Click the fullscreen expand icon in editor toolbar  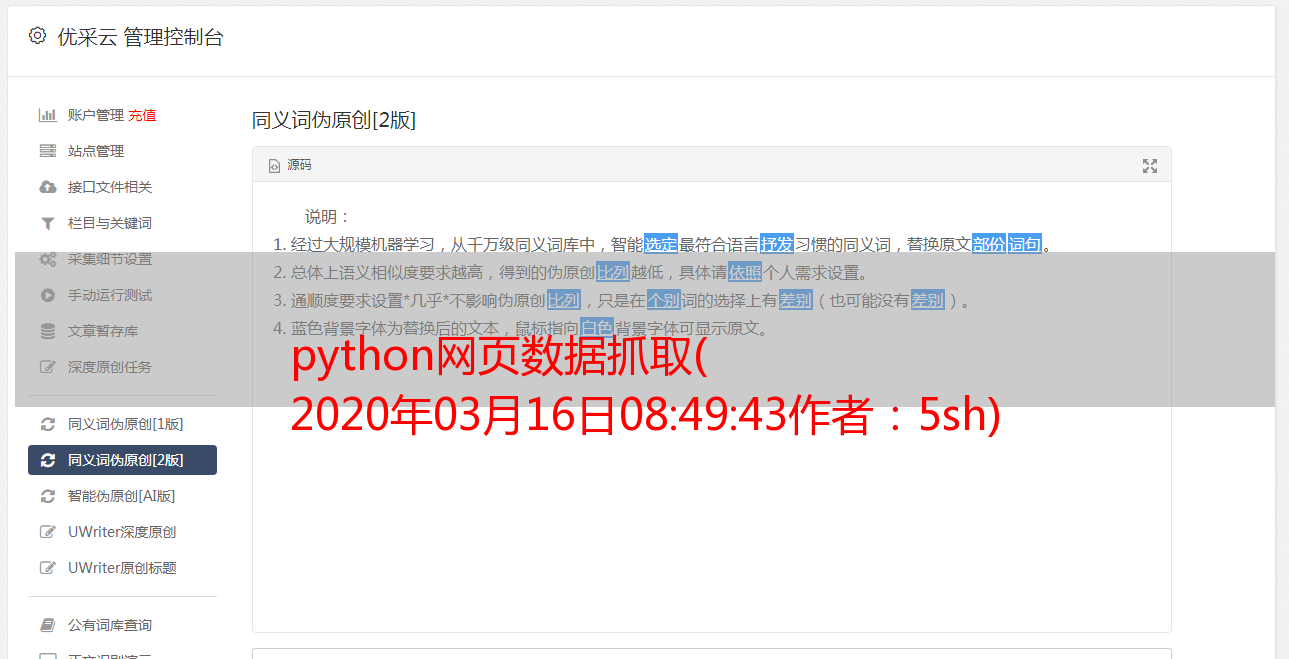click(x=1150, y=166)
